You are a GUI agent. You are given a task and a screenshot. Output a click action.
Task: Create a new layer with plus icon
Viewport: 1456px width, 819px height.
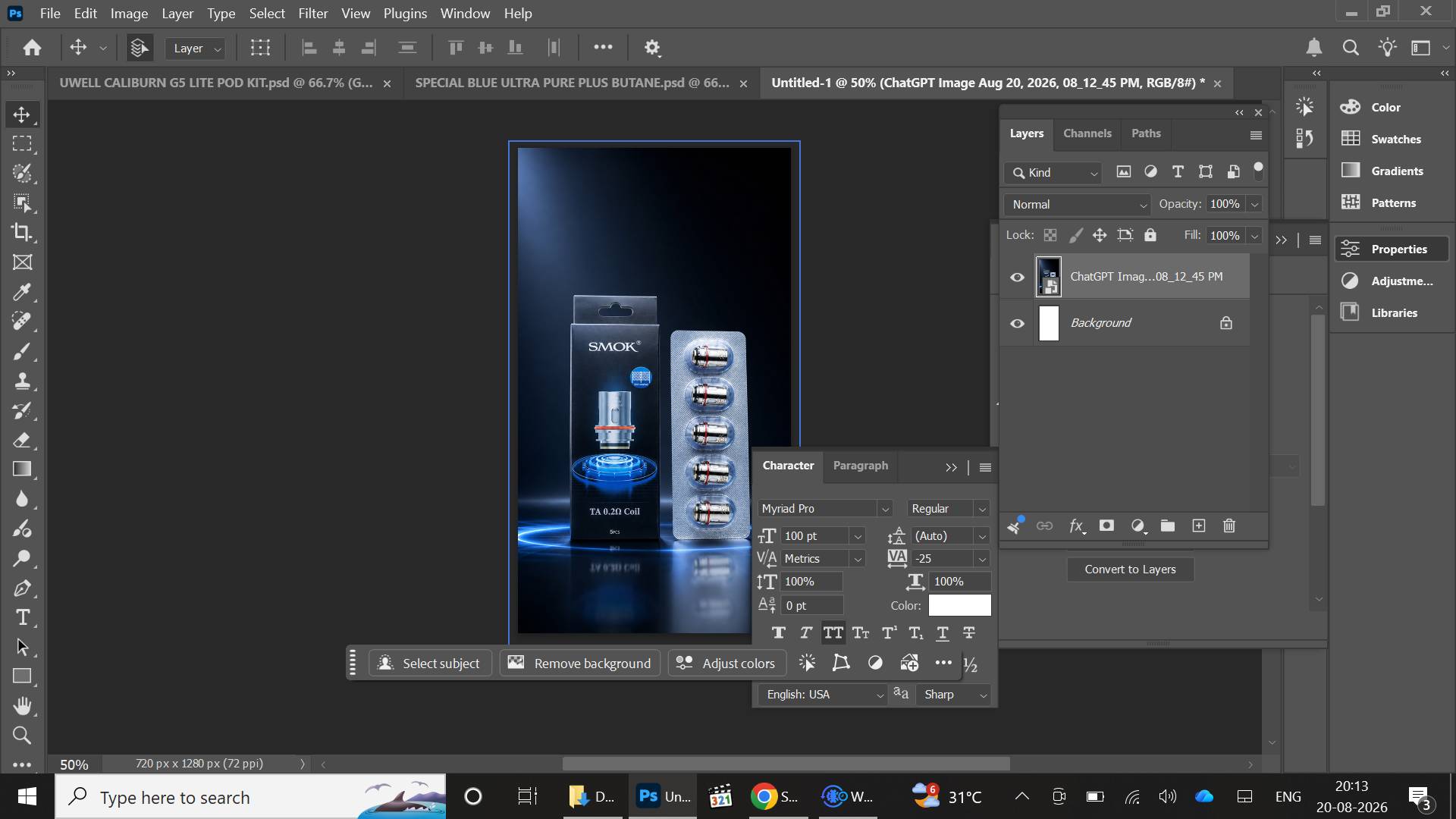coord(1199,526)
